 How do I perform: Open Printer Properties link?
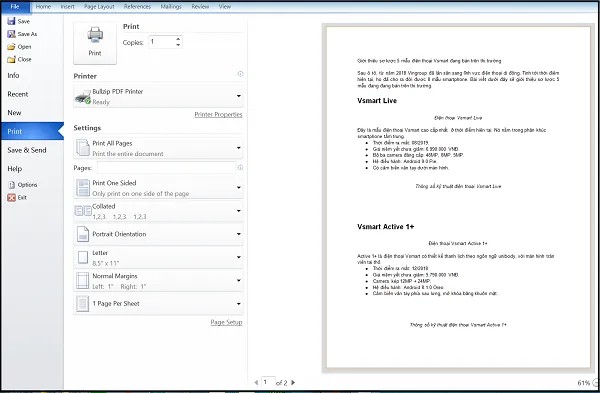click(218, 114)
